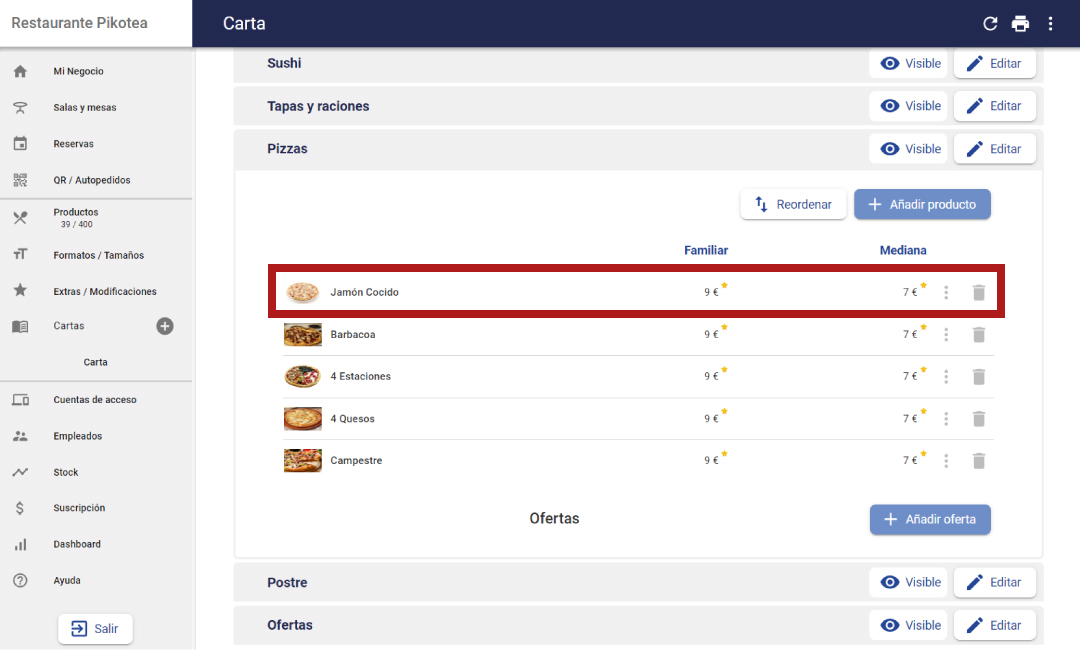Open Formatos / Tamaños section
This screenshot has height=650, width=1080.
[96, 255]
